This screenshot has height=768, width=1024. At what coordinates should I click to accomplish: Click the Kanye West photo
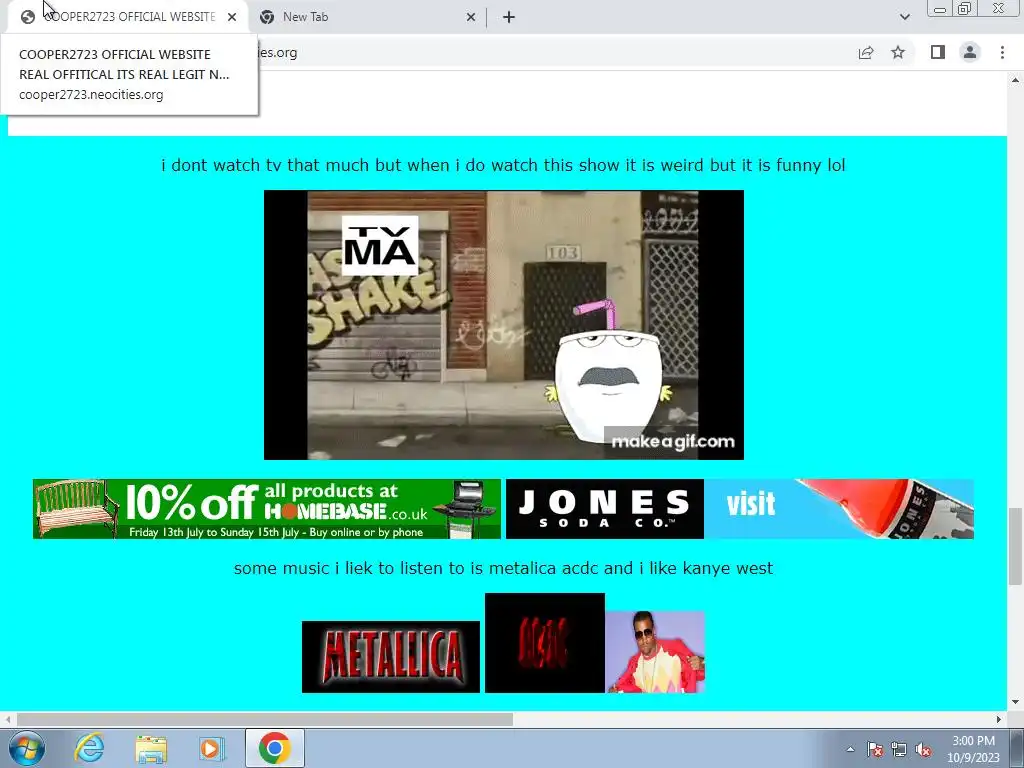coord(656,652)
